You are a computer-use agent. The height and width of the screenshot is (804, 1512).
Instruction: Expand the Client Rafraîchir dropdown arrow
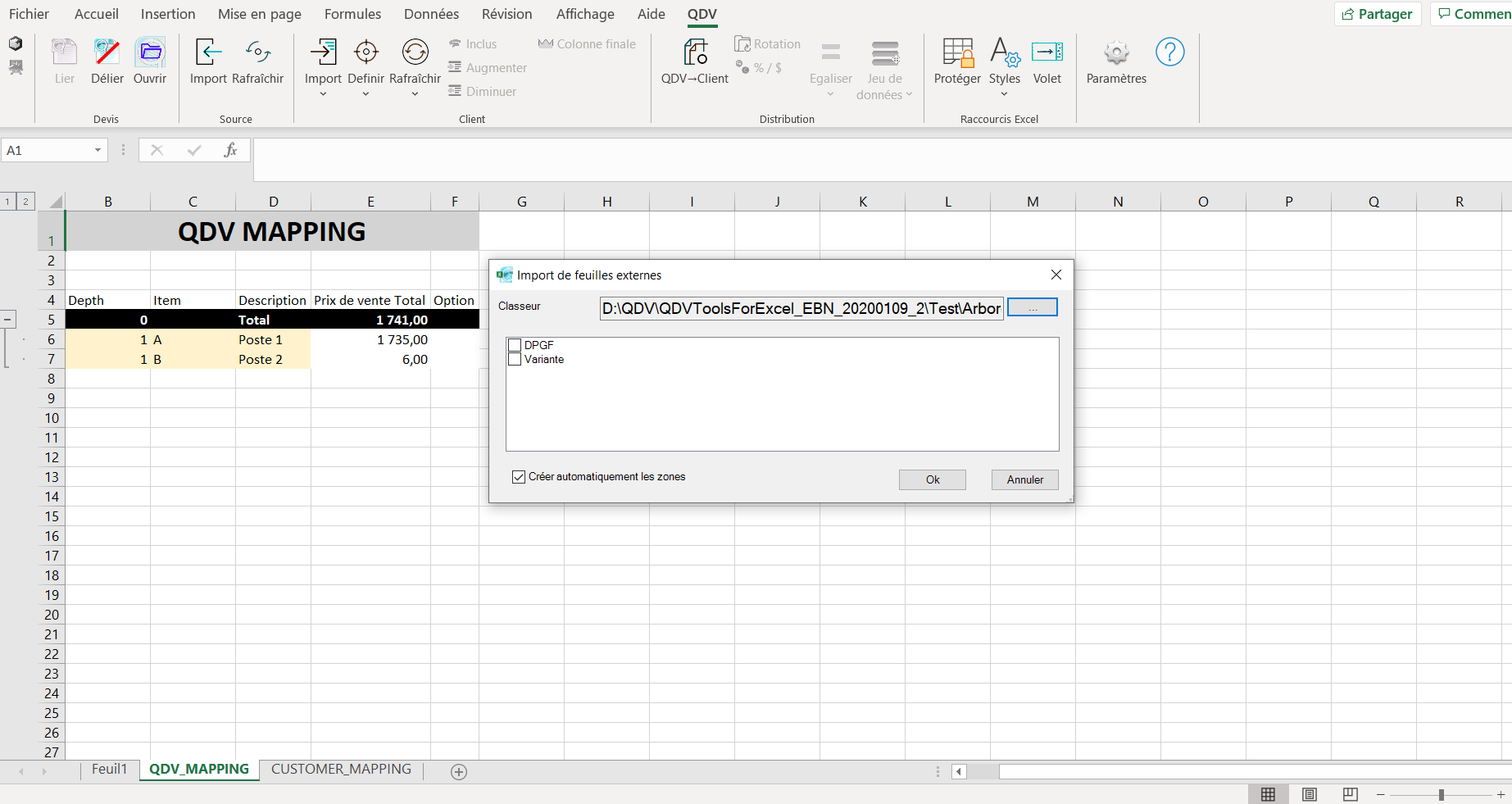point(415,94)
